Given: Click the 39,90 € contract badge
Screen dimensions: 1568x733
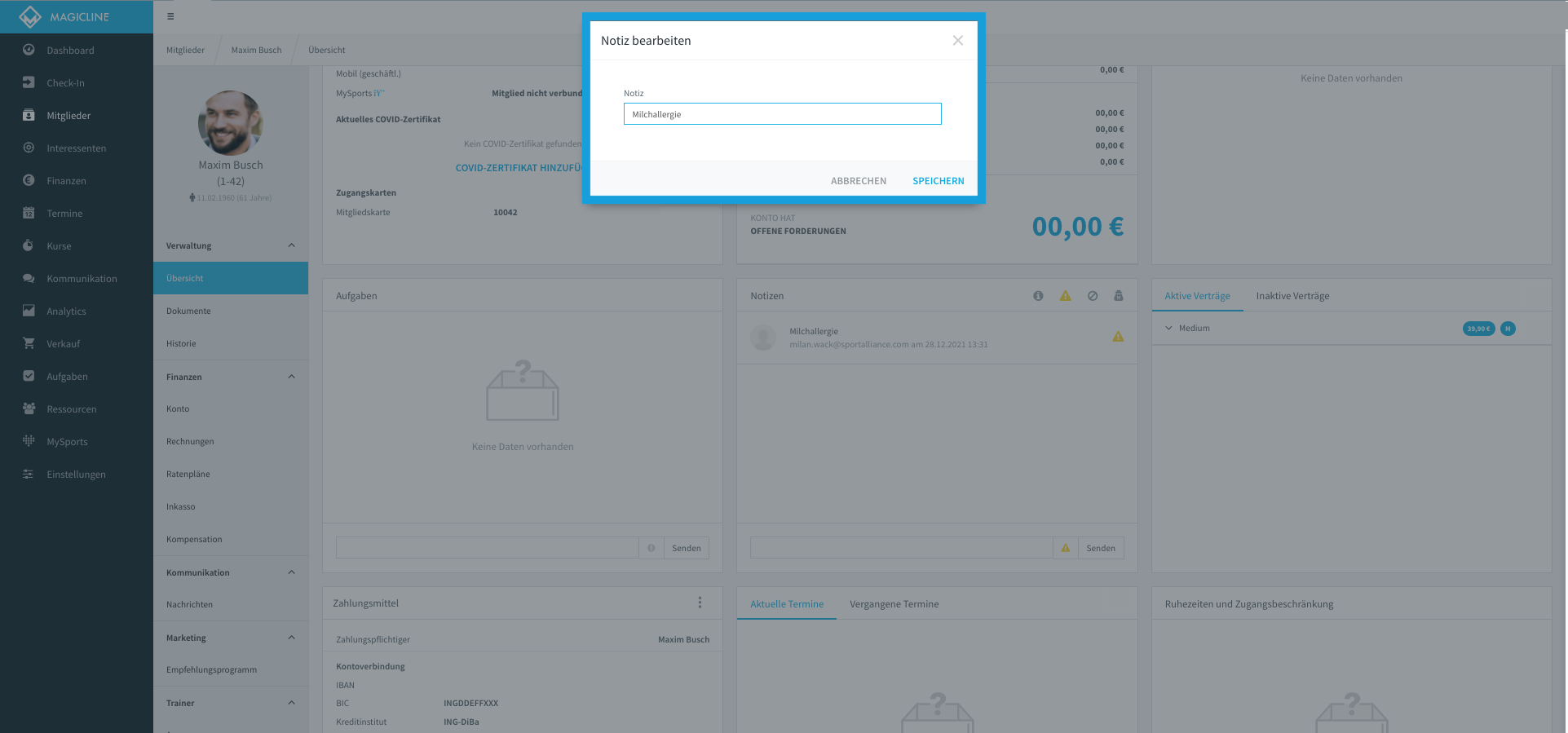Looking at the screenshot, I should point(1478,329).
